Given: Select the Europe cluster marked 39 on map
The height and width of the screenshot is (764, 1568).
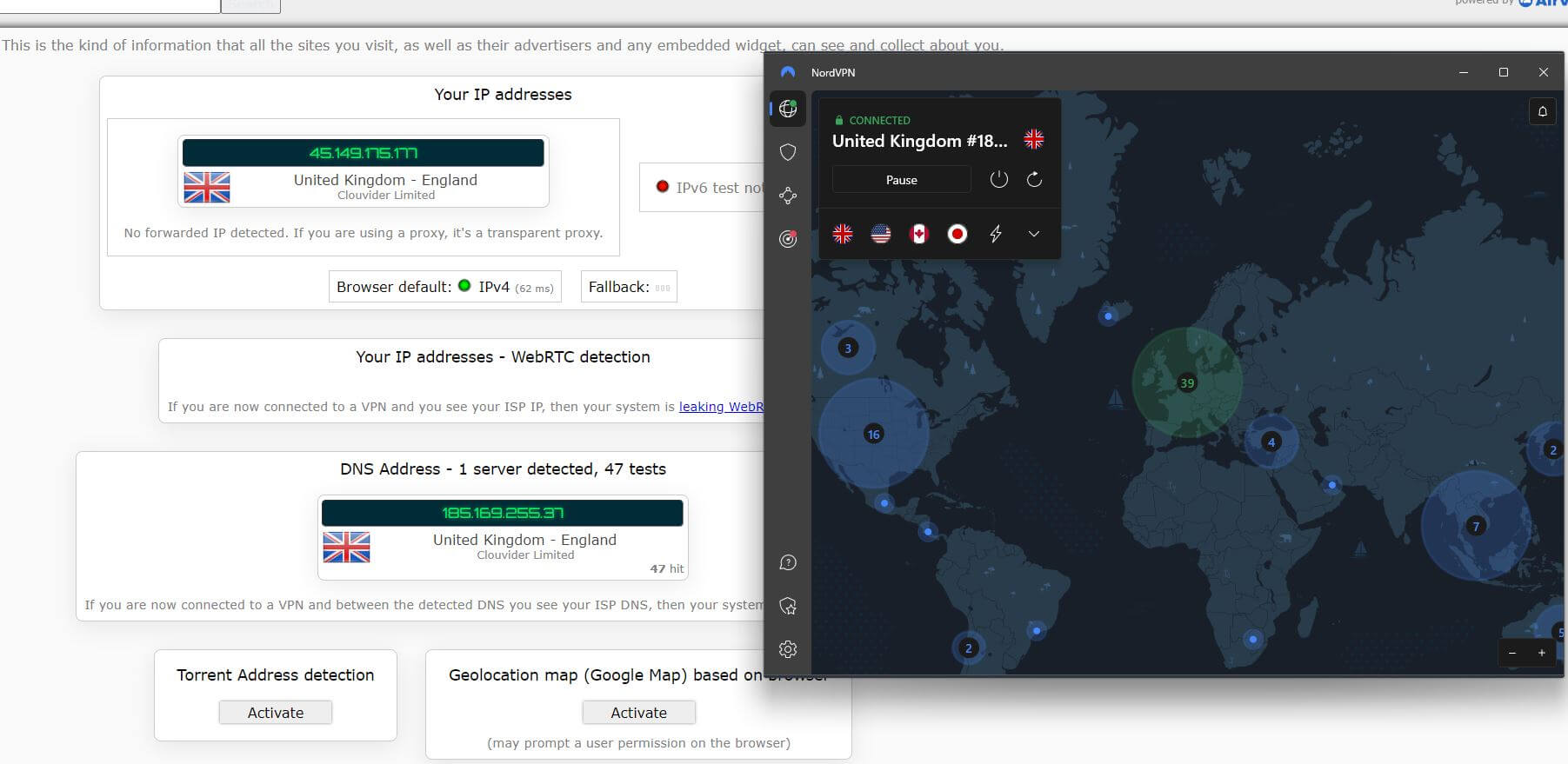Looking at the screenshot, I should 1187,382.
